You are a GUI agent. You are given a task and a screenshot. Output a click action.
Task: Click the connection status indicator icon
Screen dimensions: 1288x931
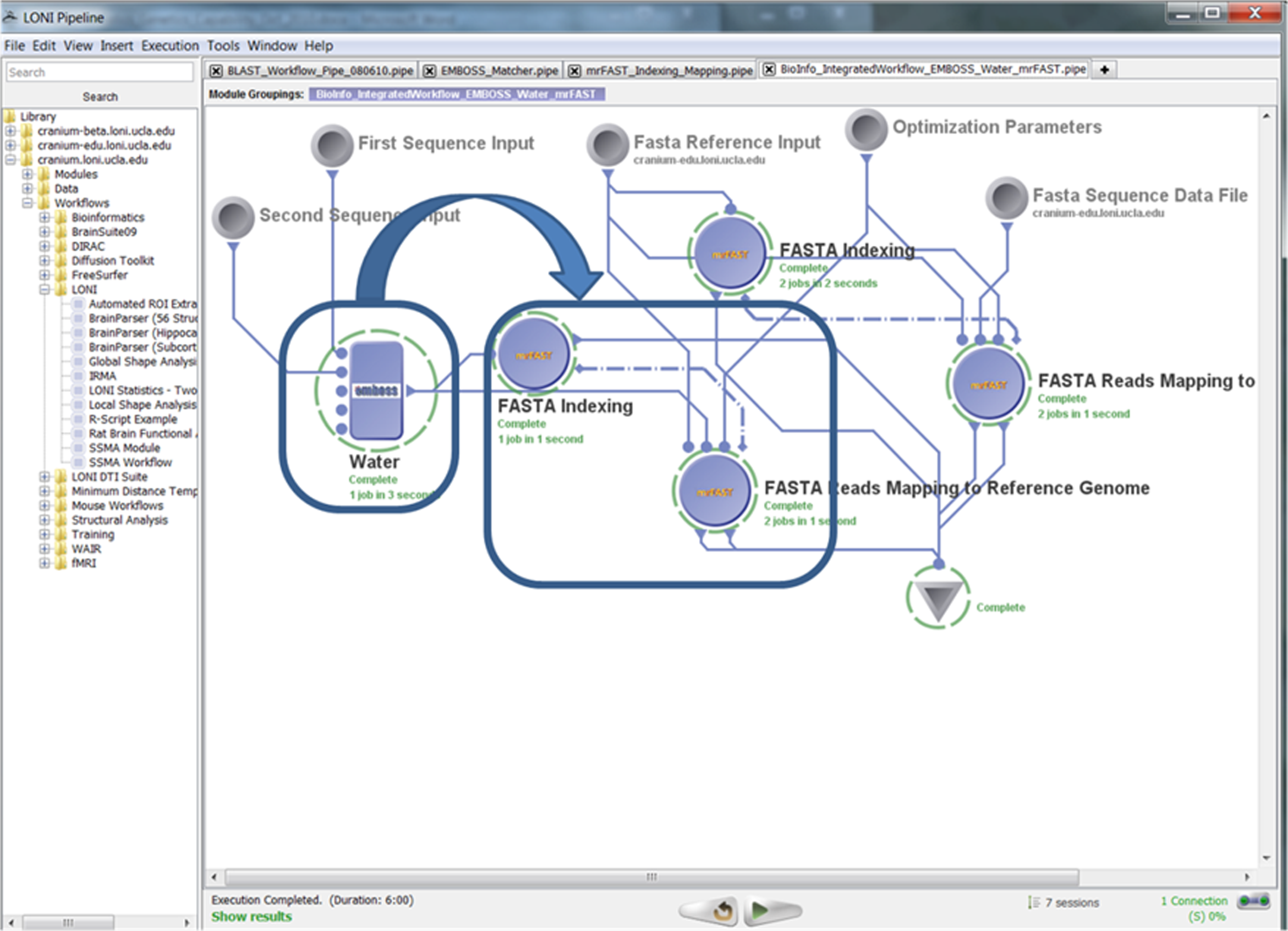[1253, 901]
